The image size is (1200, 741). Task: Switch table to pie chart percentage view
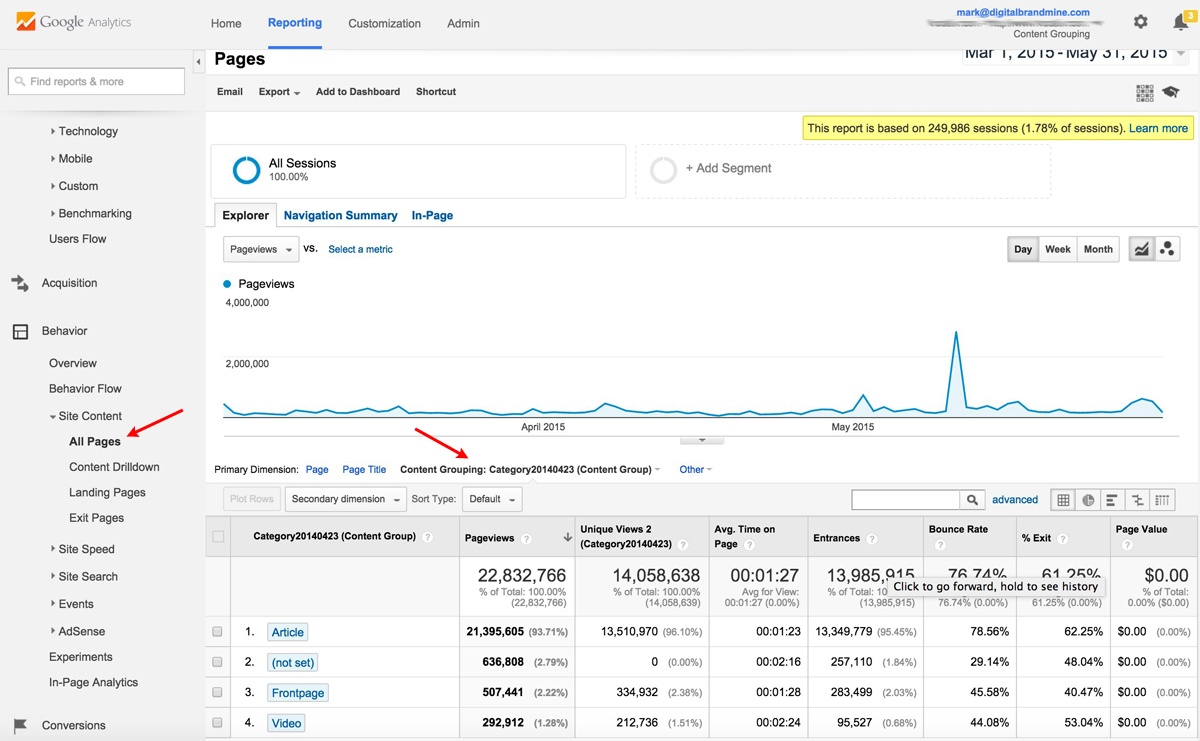(1088, 500)
